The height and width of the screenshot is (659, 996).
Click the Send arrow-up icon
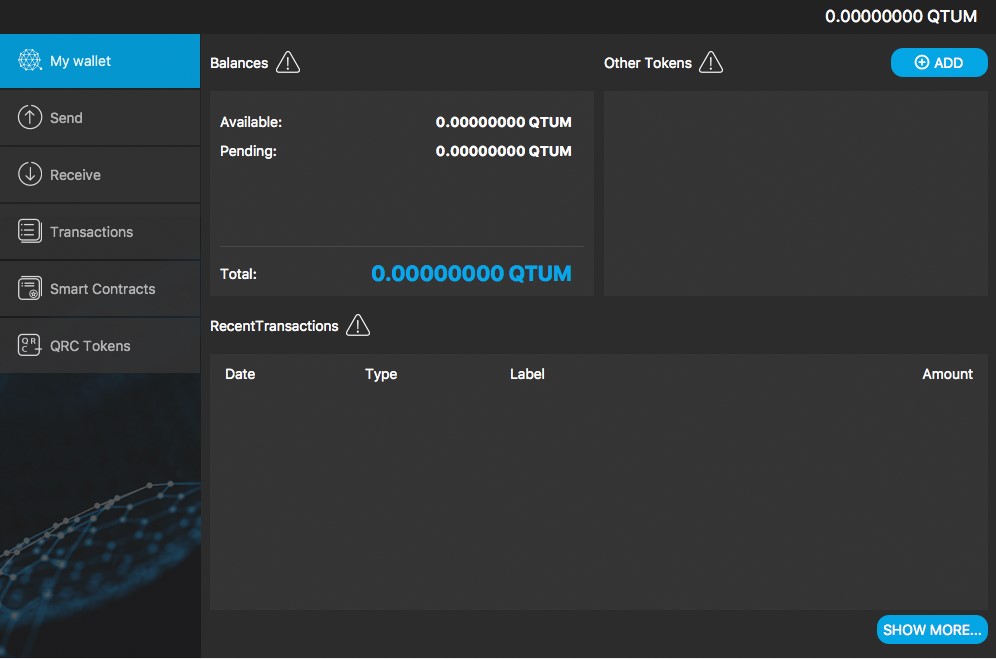[x=29, y=117]
